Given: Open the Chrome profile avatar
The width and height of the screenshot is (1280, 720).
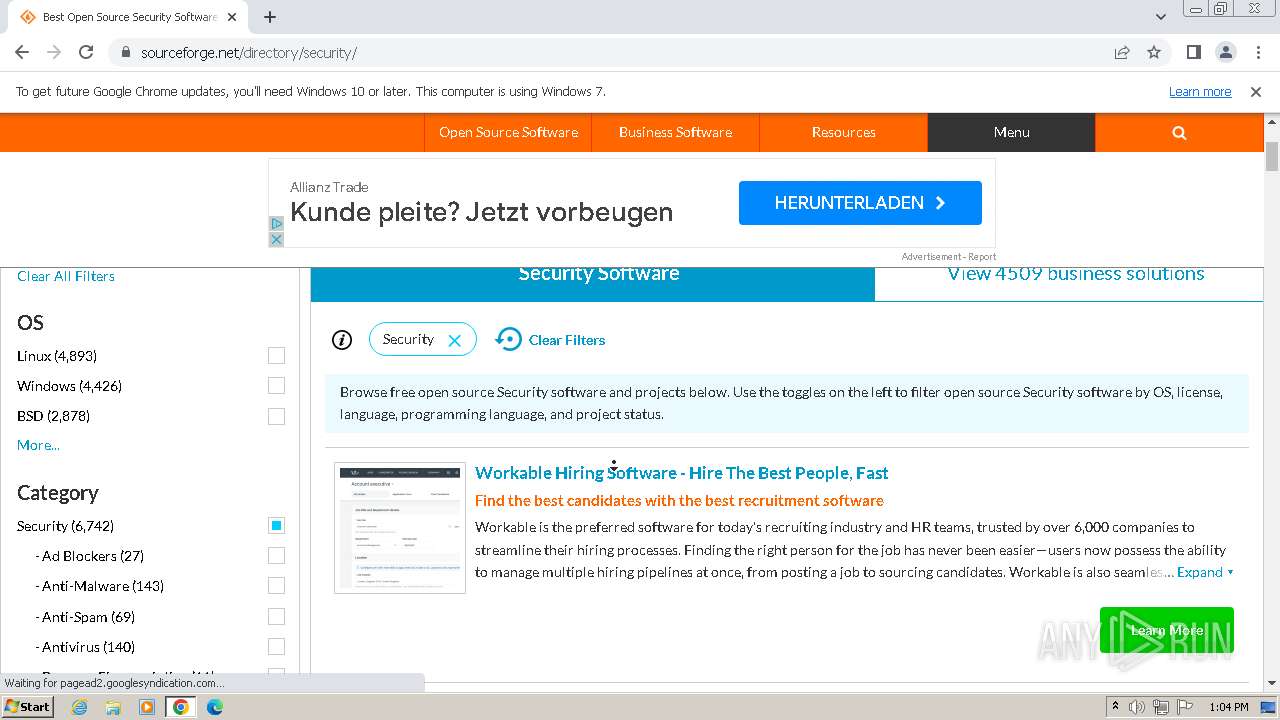Looking at the screenshot, I should [x=1225, y=52].
